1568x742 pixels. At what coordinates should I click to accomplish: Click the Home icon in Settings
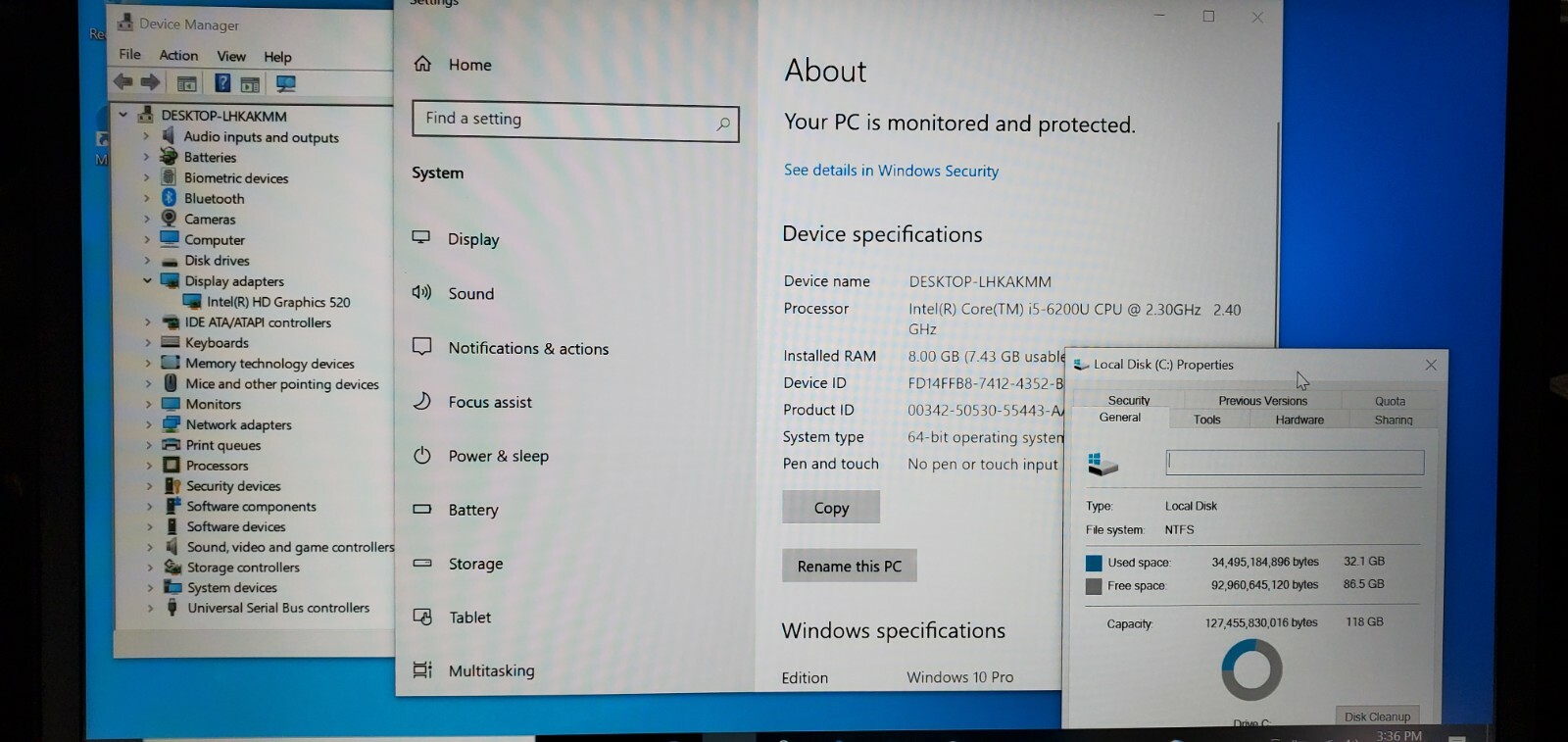point(422,64)
